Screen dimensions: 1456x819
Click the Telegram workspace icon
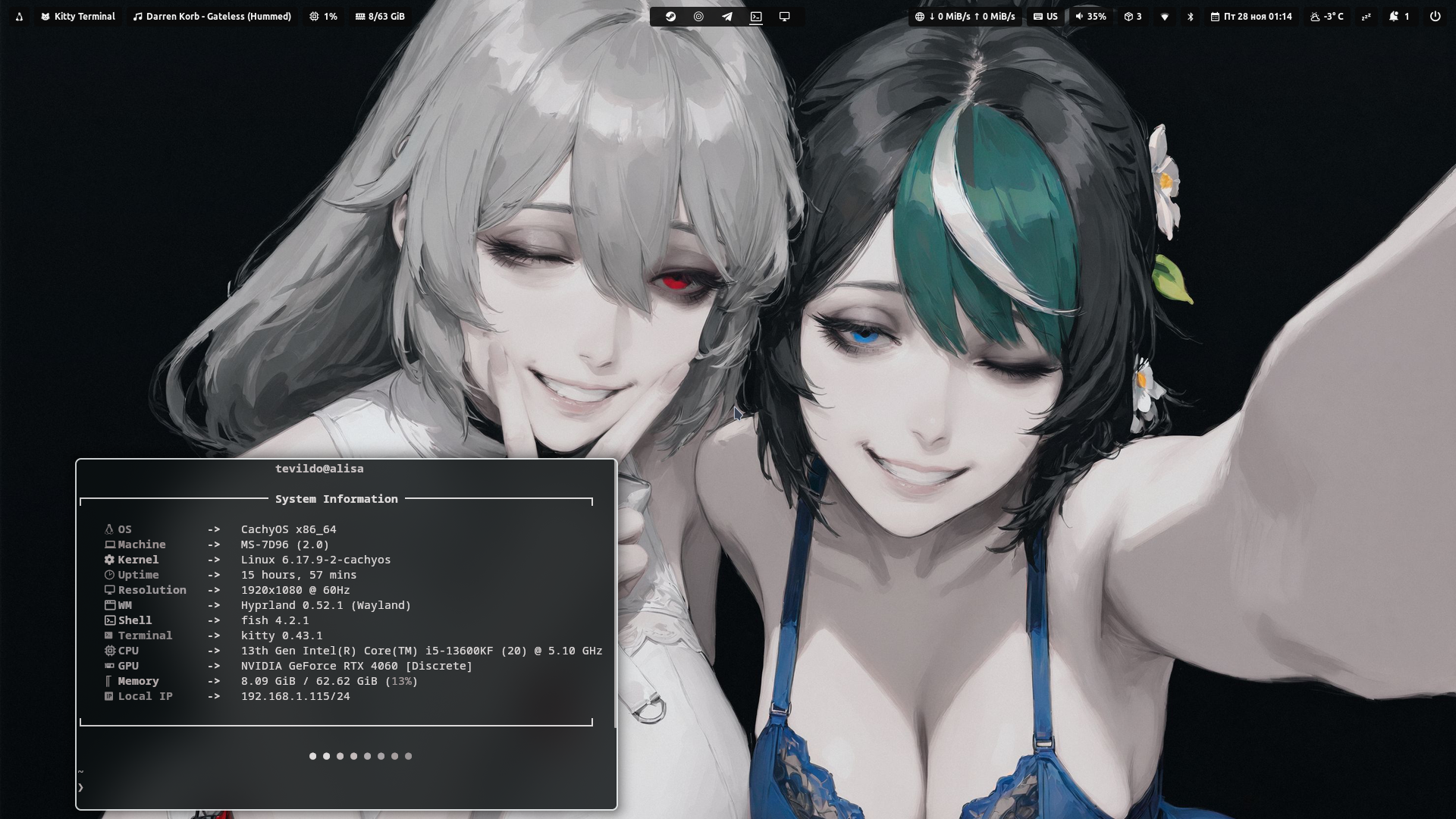pos(727,16)
